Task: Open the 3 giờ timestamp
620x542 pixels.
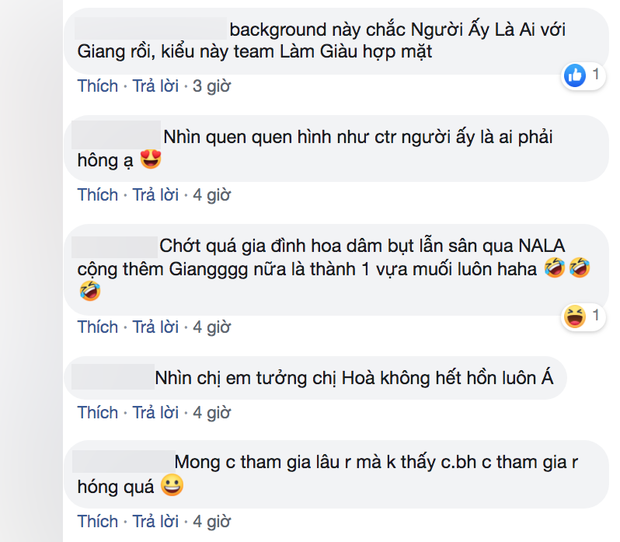Action: click(x=212, y=86)
